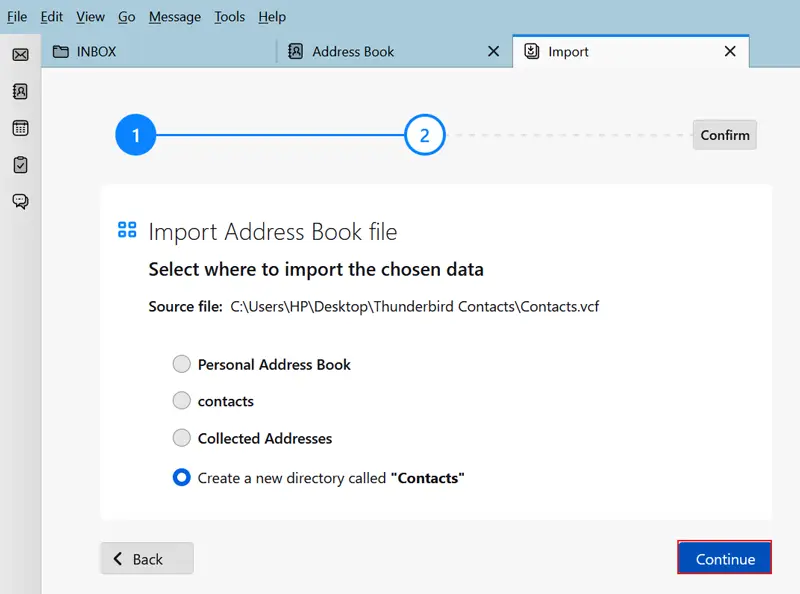This screenshot has width=800, height=594.
Task: Expand the Message menu
Action: click(x=174, y=16)
